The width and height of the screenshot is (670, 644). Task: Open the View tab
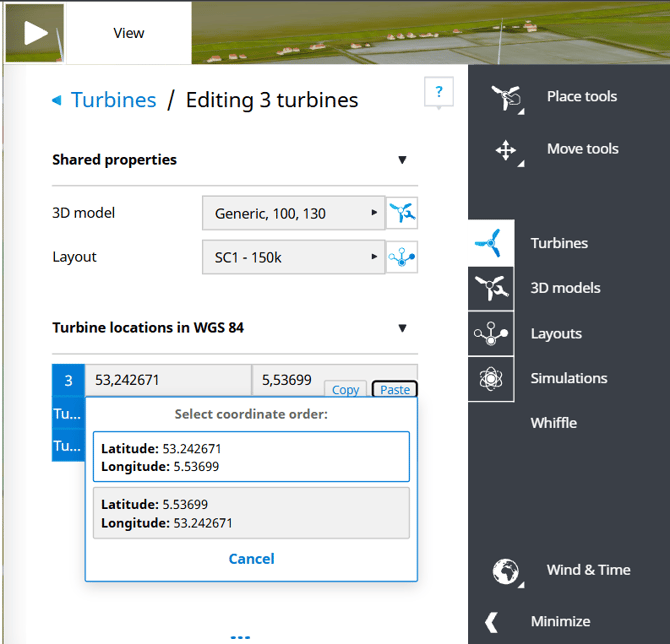129,33
